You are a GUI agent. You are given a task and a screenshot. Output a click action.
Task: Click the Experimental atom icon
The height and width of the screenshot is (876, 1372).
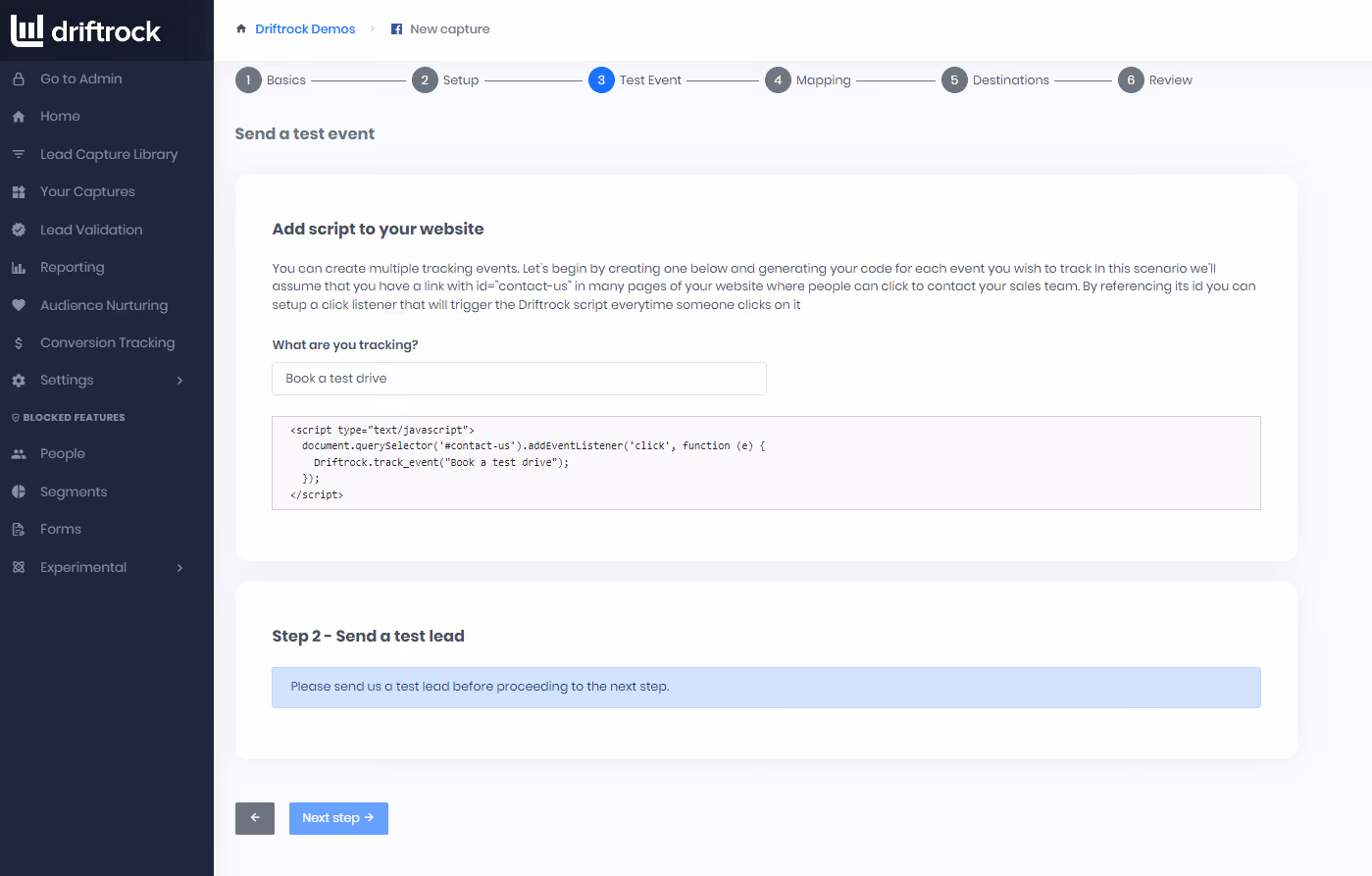tap(19, 567)
